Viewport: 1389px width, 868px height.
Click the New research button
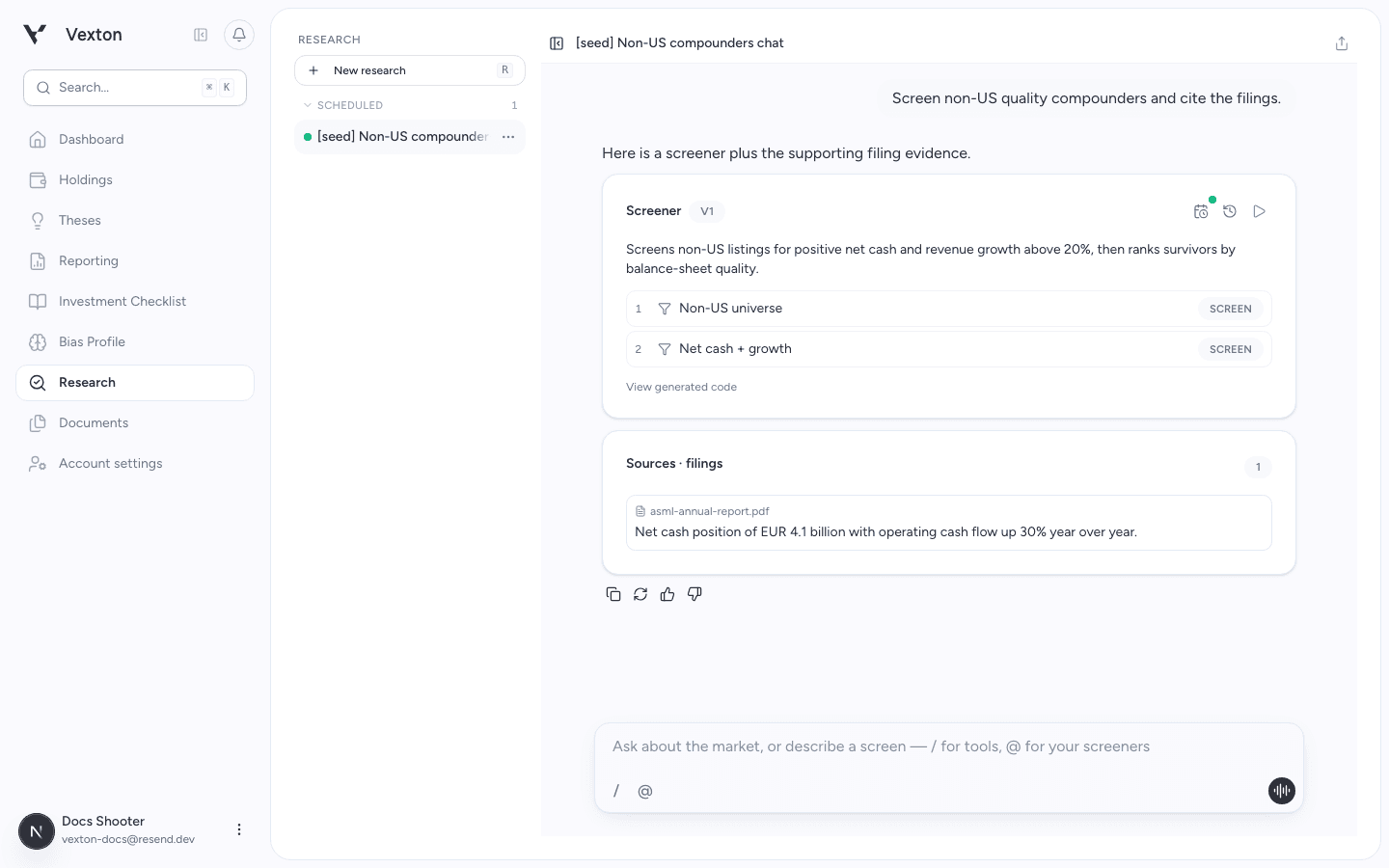410,70
